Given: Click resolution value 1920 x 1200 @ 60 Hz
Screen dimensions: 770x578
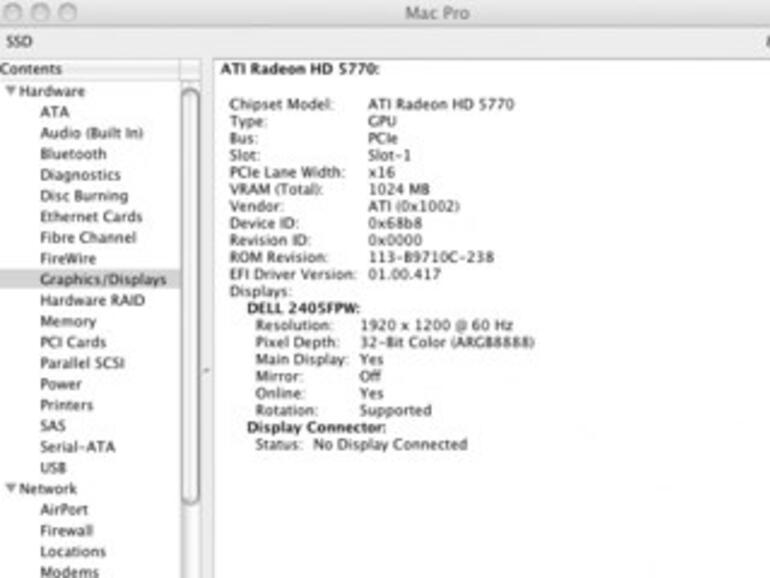Looking at the screenshot, I should point(437,325).
